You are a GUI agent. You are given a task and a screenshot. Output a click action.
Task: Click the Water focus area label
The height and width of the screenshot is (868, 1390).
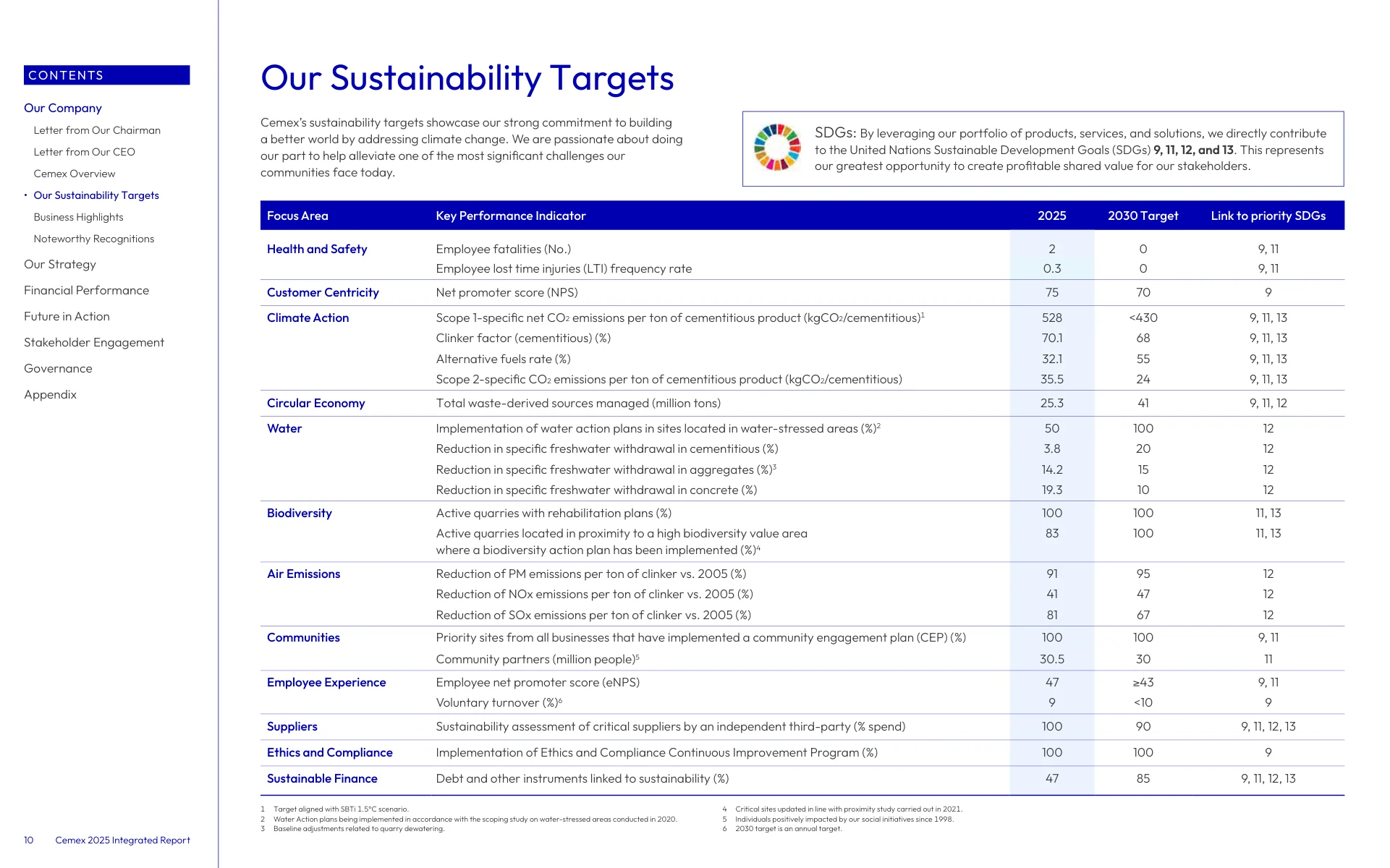tap(284, 428)
